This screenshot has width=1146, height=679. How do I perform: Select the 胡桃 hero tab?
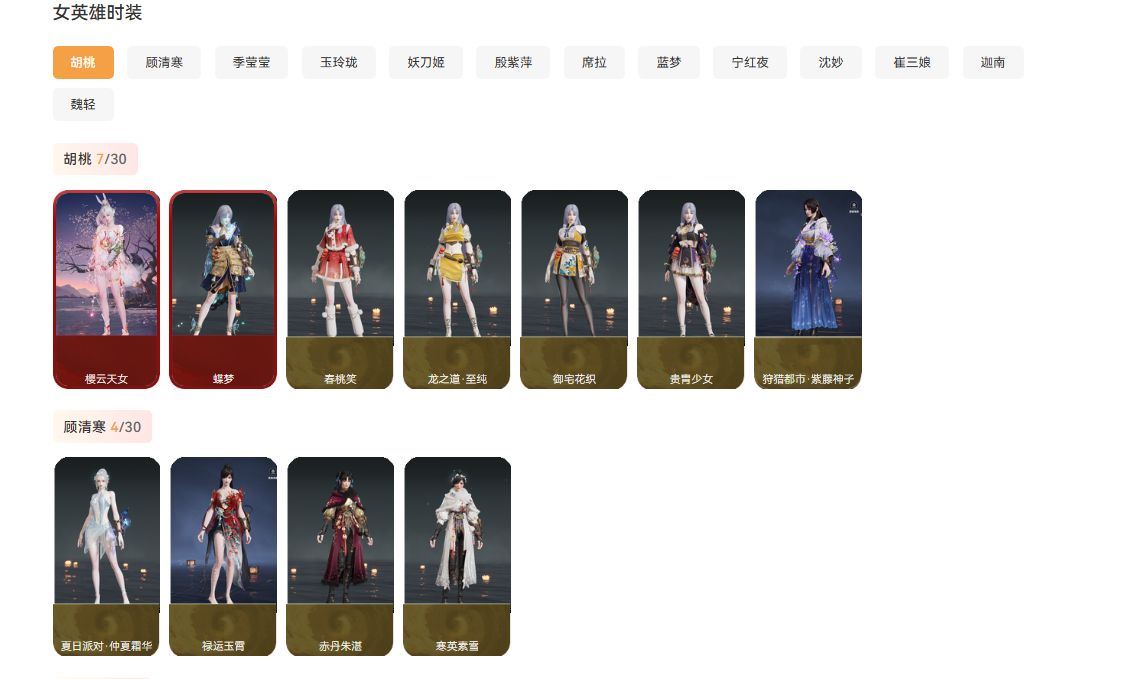pyautogui.click(x=83, y=62)
